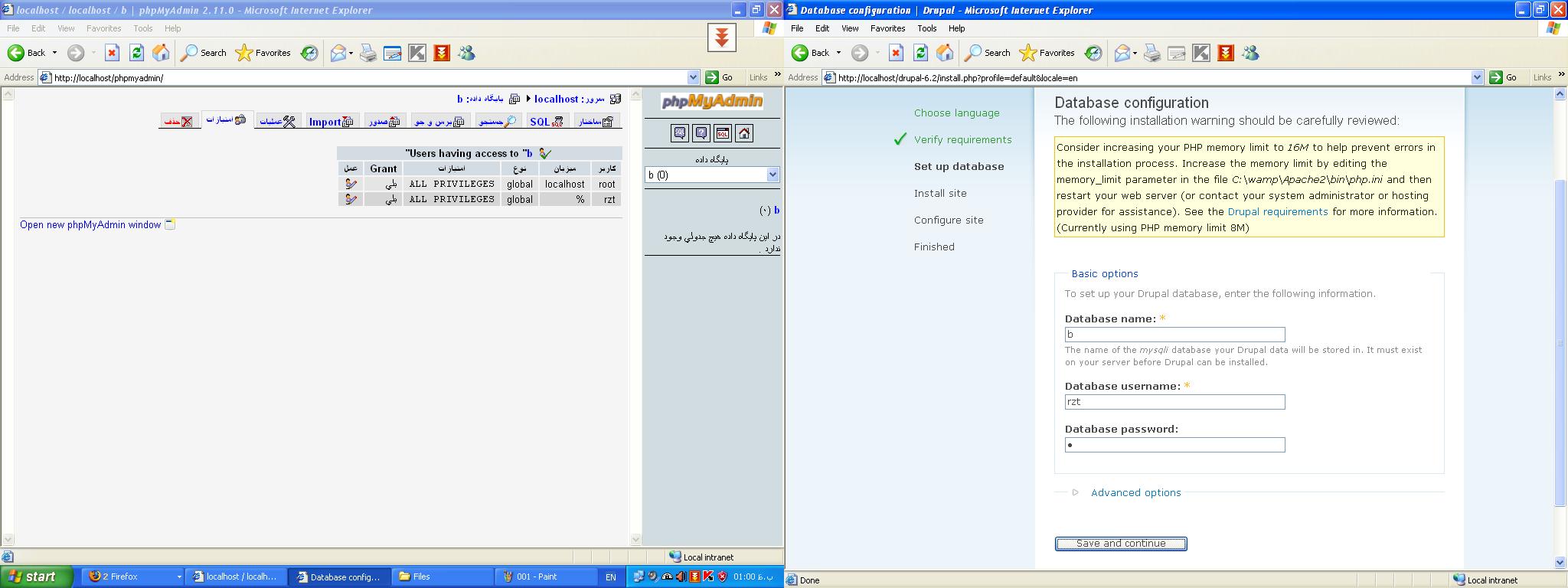Expand Advanced options in Drupal installer
The height and width of the screenshot is (588, 1568).
point(1135,492)
